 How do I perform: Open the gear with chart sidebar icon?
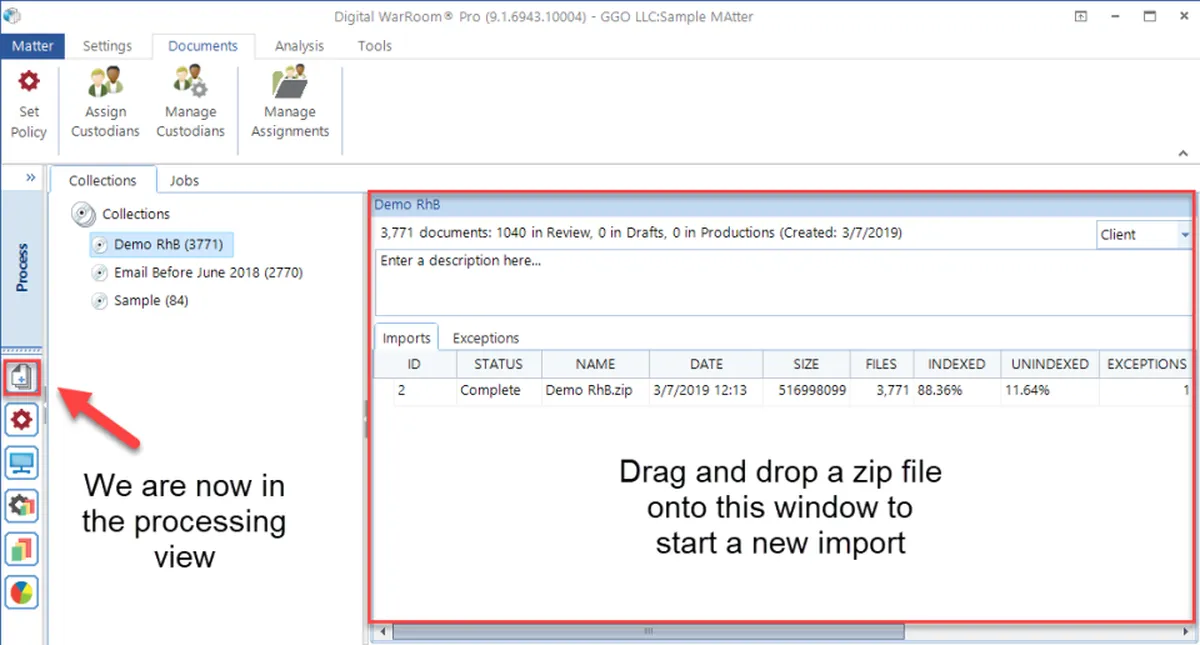click(22, 506)
